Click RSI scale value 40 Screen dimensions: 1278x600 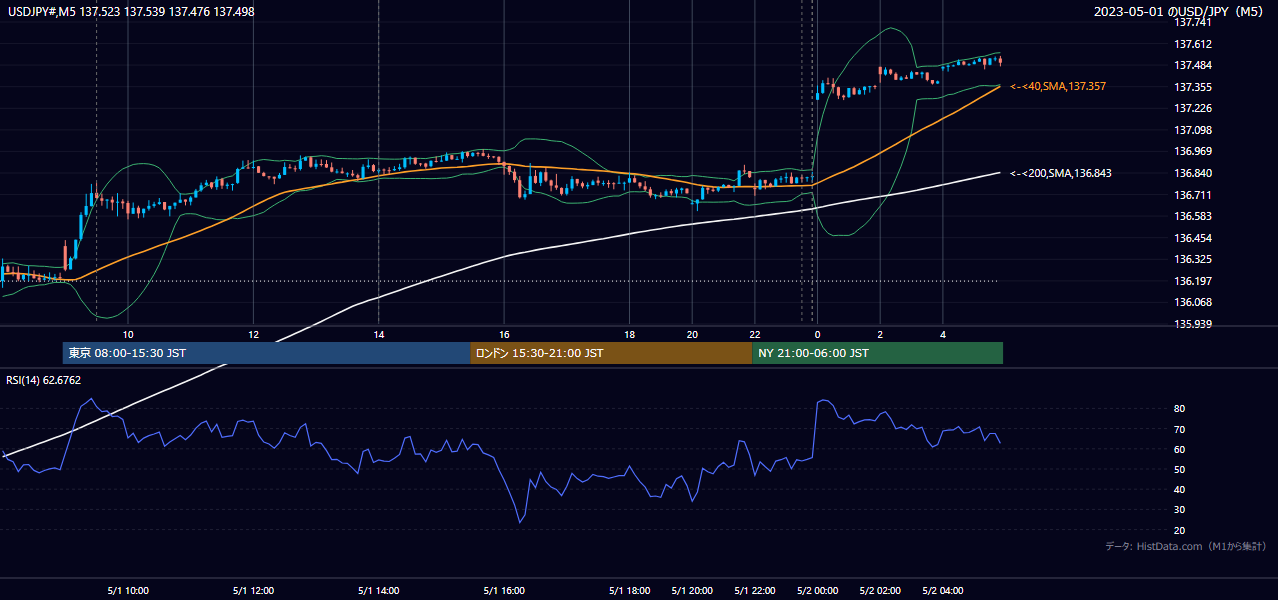click(1180, 489)
